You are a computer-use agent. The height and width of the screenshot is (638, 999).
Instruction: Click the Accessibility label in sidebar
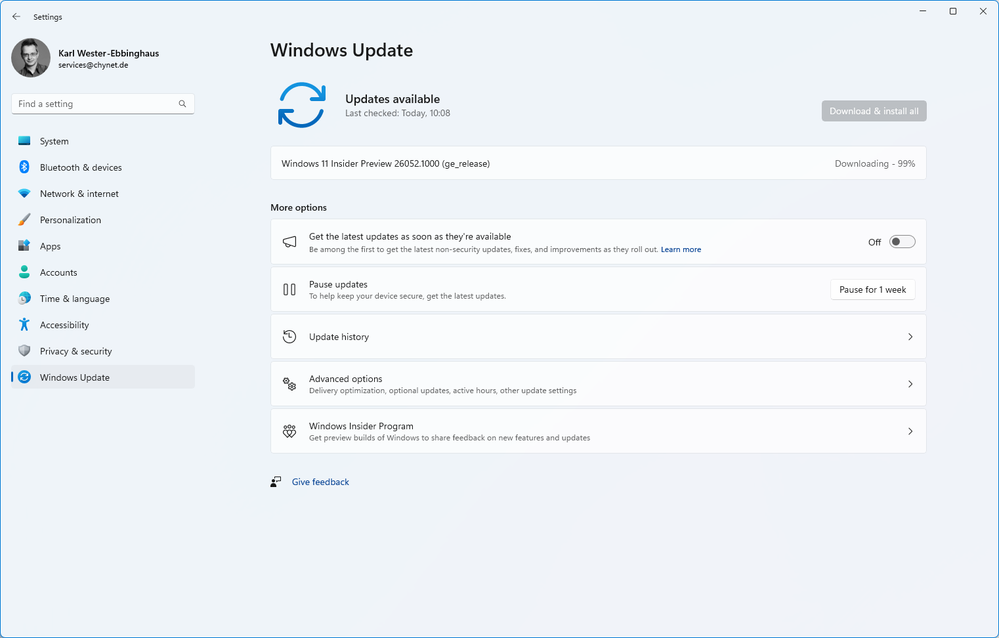64,324
